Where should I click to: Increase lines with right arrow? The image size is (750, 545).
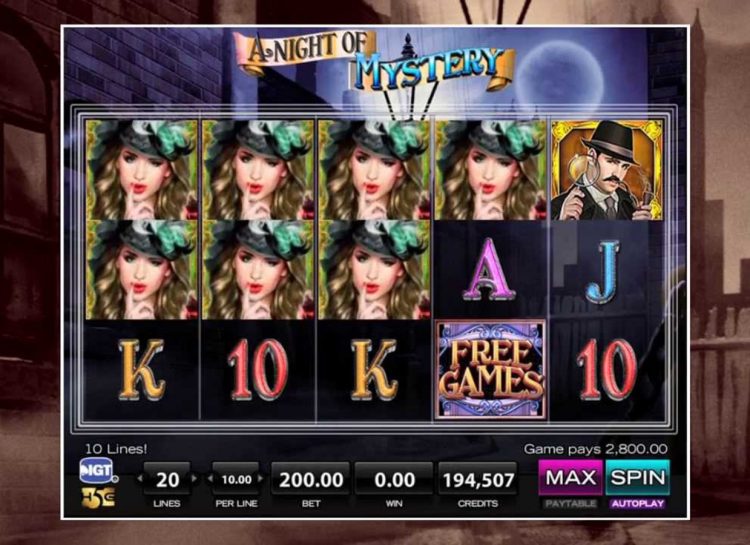tap(194, 478)
